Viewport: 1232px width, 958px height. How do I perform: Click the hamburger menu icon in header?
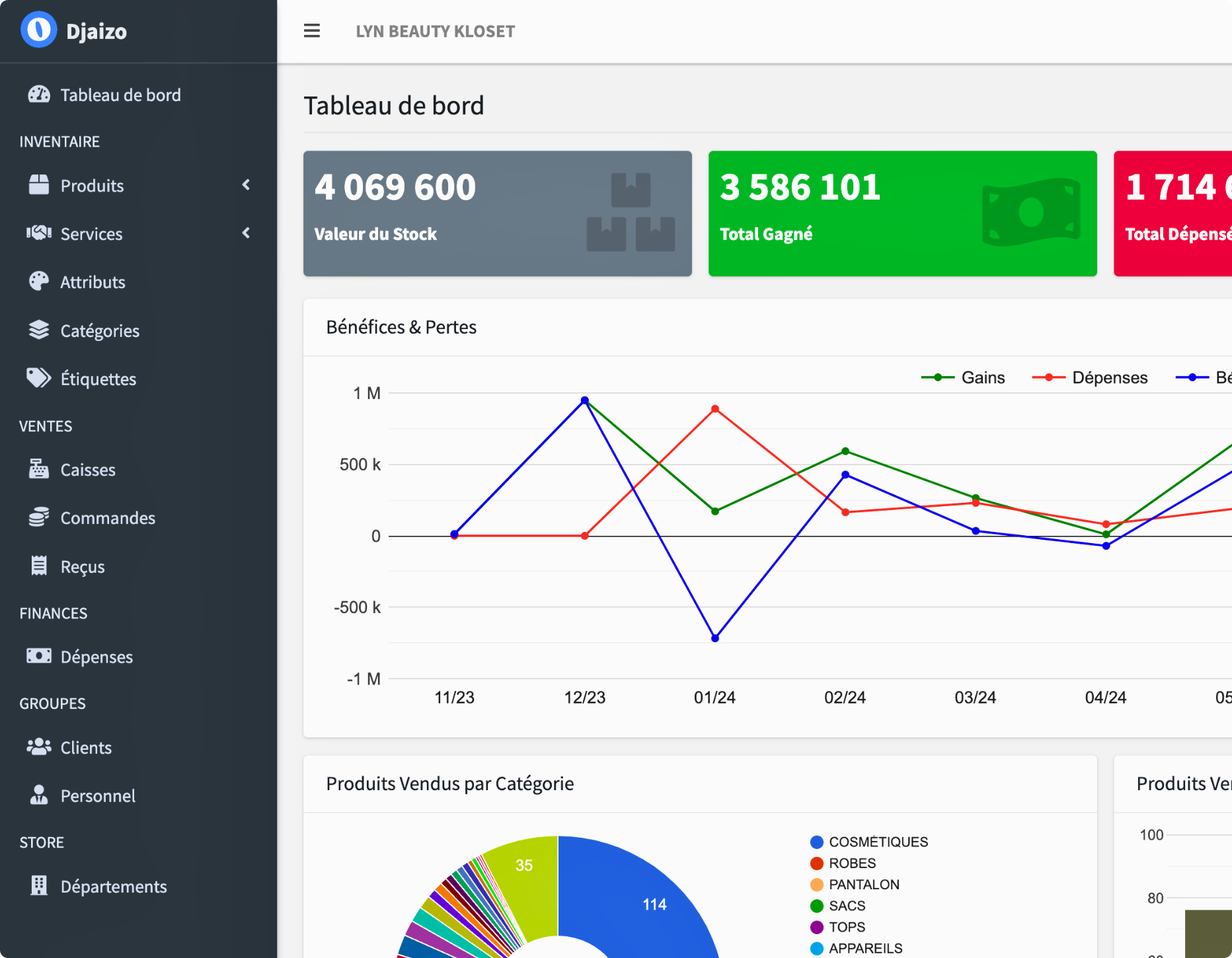pyautogui.click(x=311, y=31)
